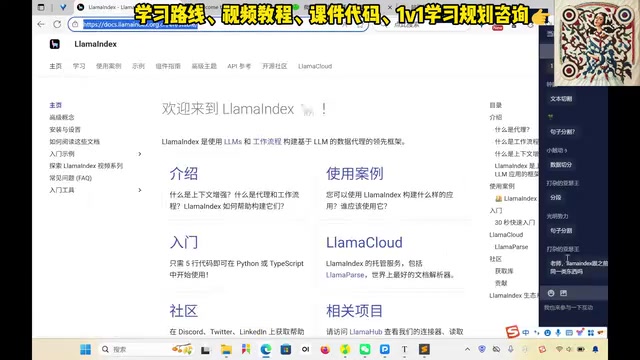Open the LlamaCloud navigation item
The image size is (640, 360).
click(315, 66)
